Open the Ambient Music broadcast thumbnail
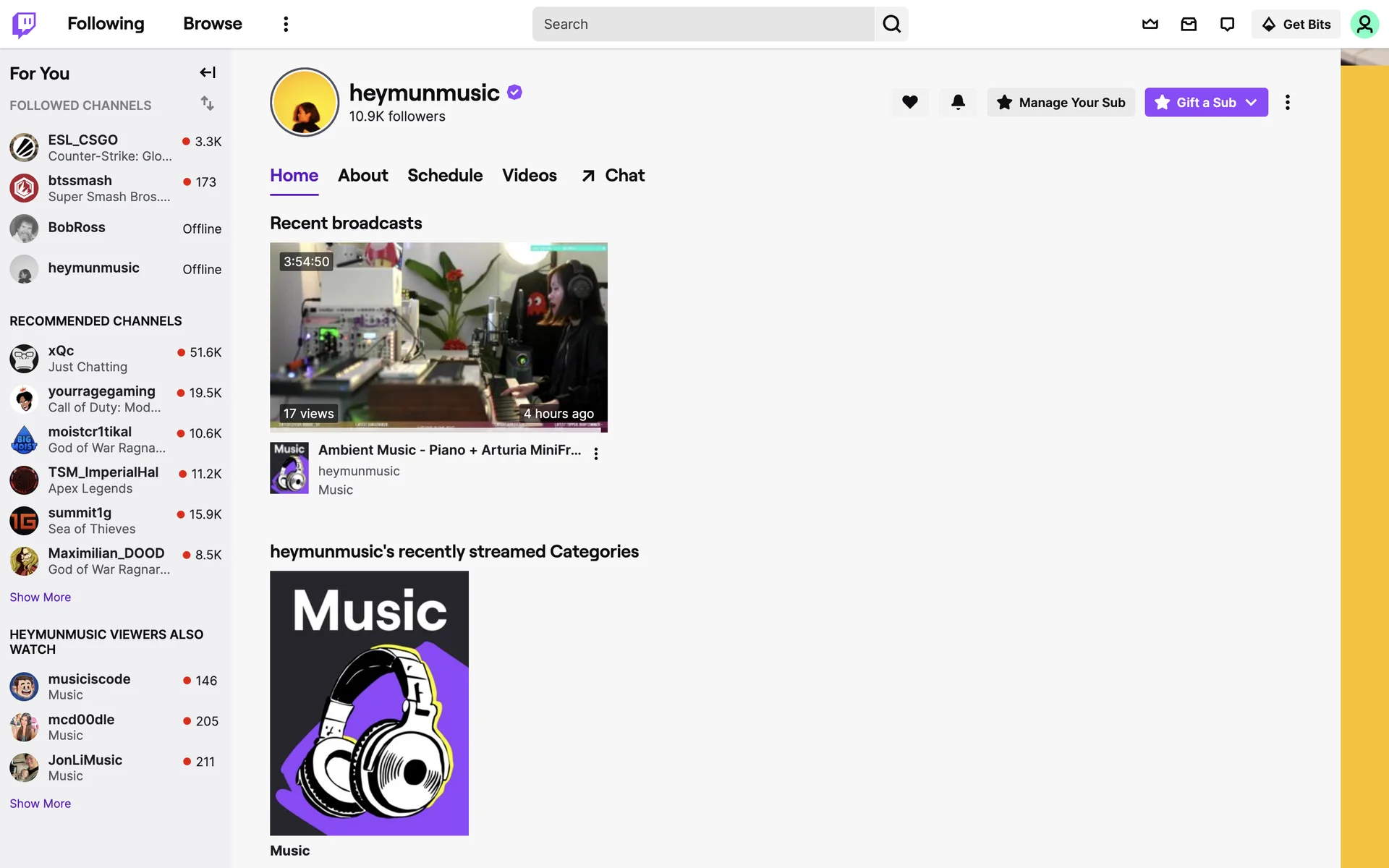 point(438,337)
